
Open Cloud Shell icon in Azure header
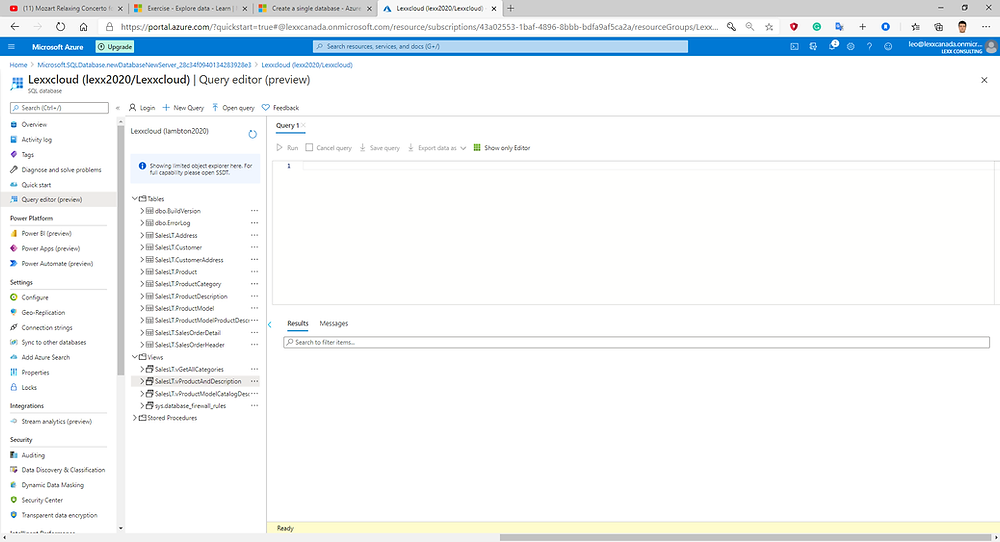click(x=794, y=47)
